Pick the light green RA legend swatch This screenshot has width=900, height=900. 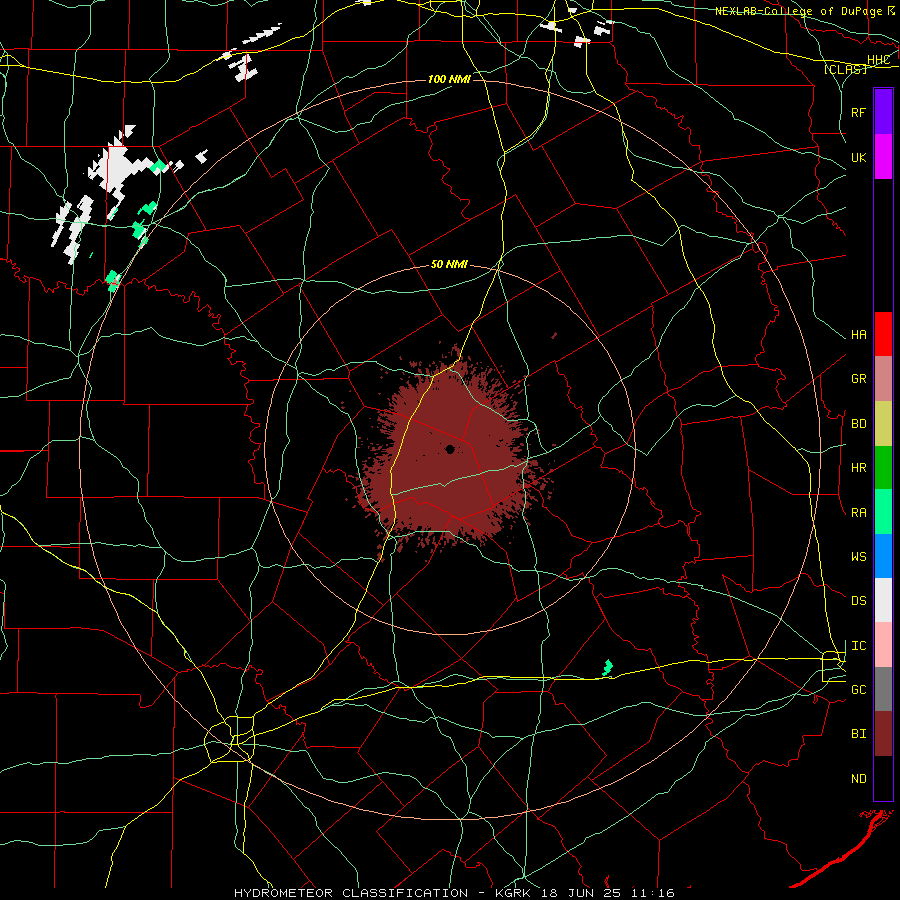[x=883, y=512]
